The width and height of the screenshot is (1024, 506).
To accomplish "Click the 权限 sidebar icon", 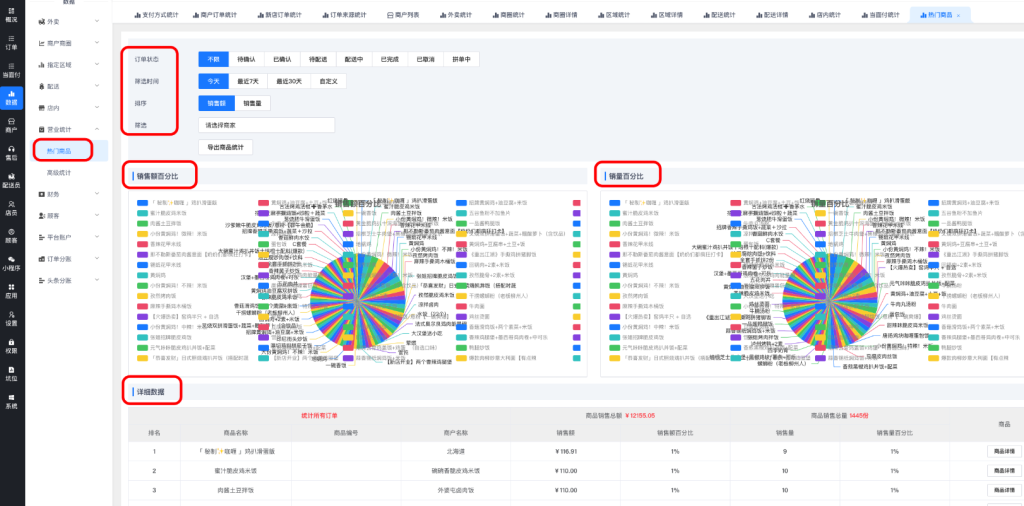I will (11, 347).
